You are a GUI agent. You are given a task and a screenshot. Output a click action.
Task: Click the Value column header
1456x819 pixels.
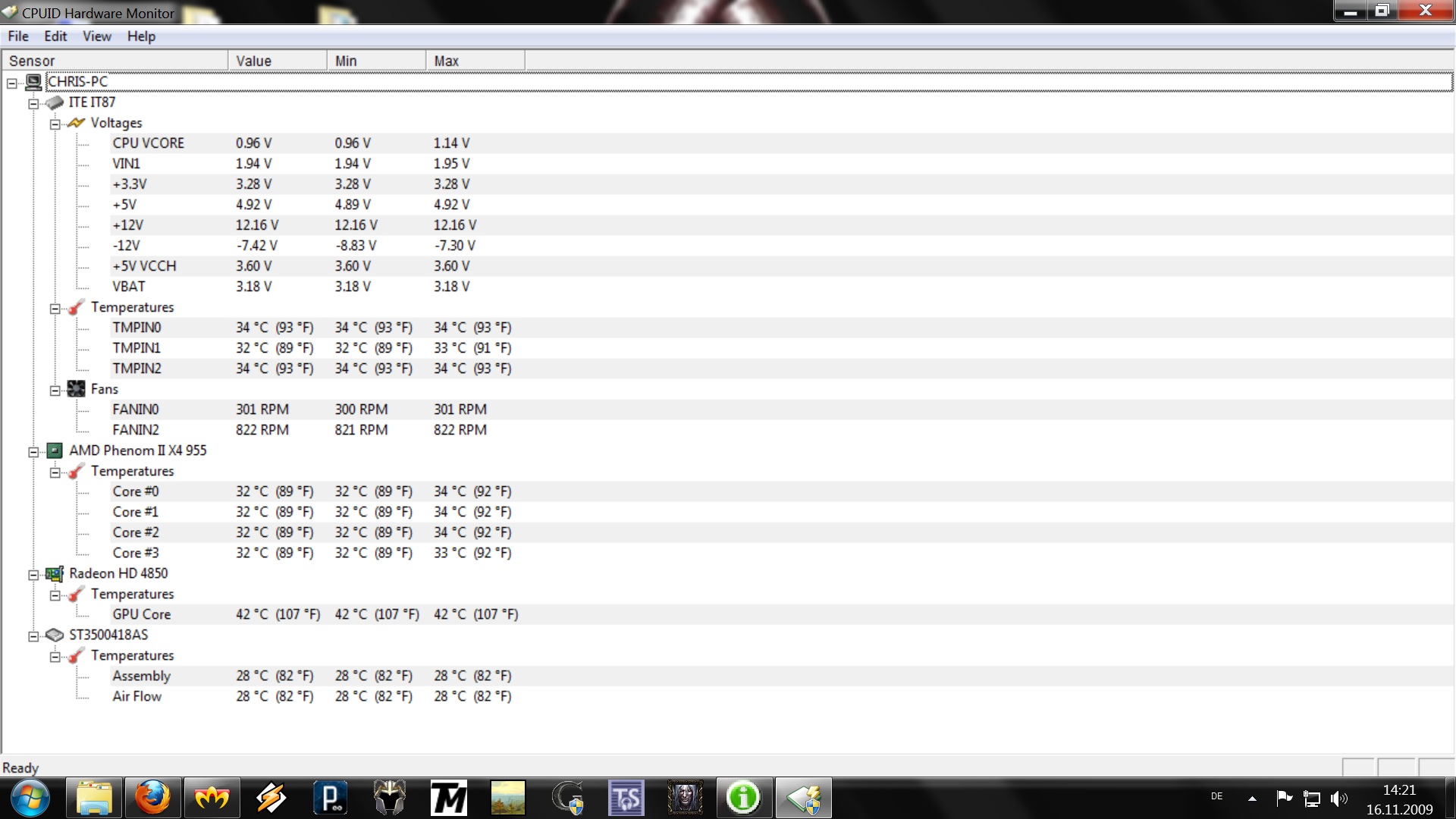tap(278, 61)
